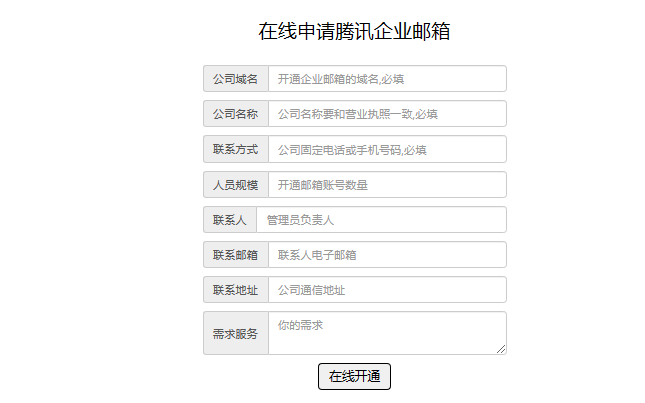
Task: Click inside the 需求服务 textarea
Action: 386,332
